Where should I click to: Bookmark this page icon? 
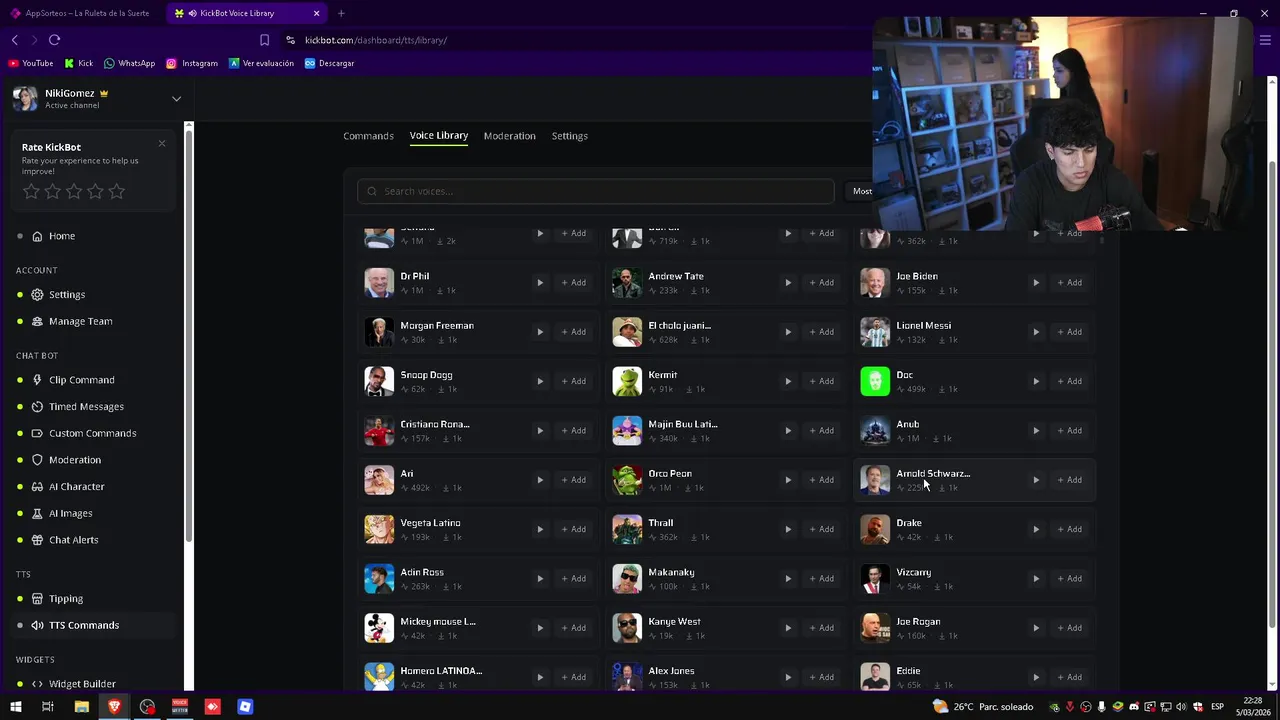264,40
